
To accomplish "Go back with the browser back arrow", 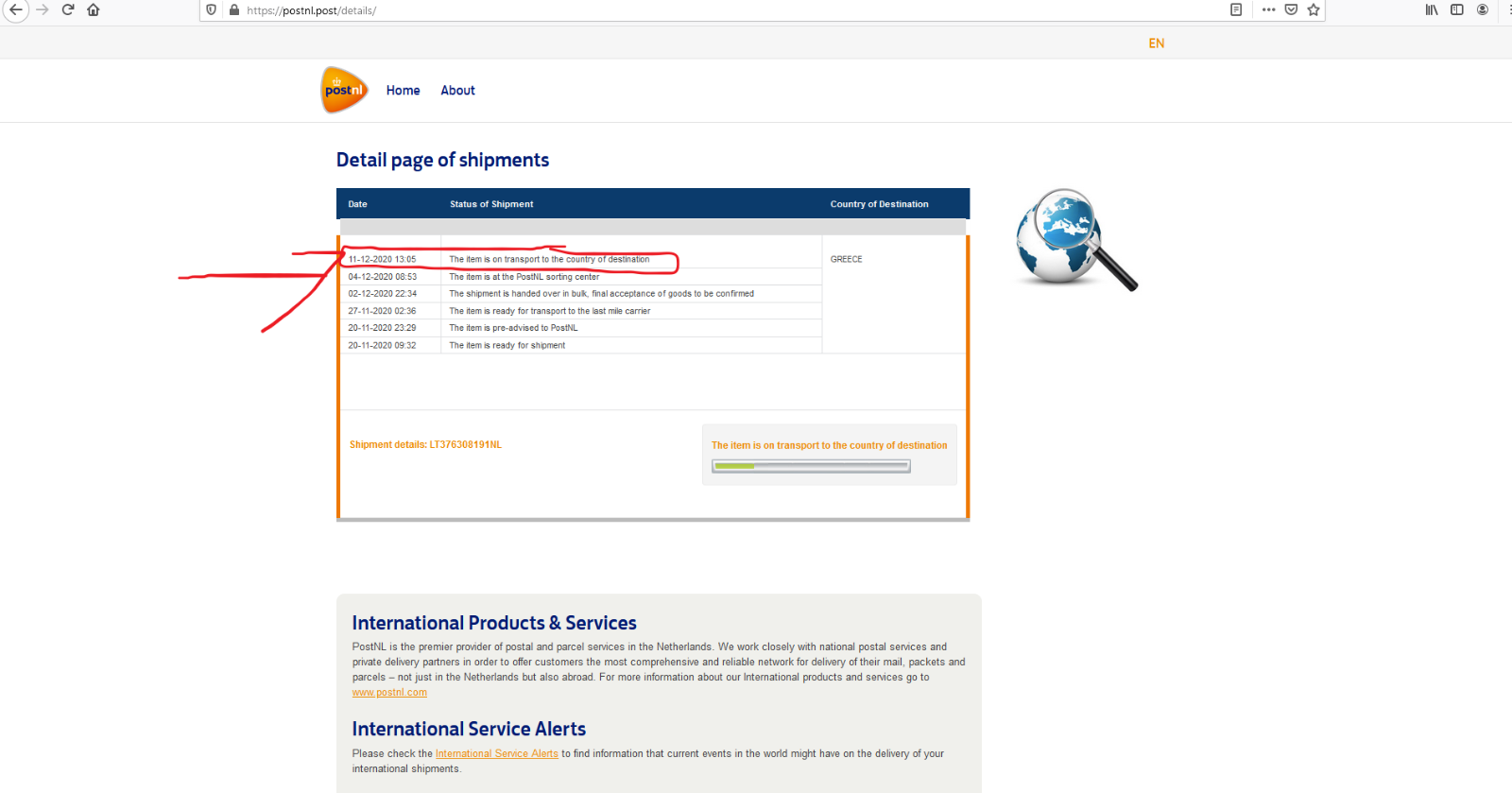I will 16,9.
